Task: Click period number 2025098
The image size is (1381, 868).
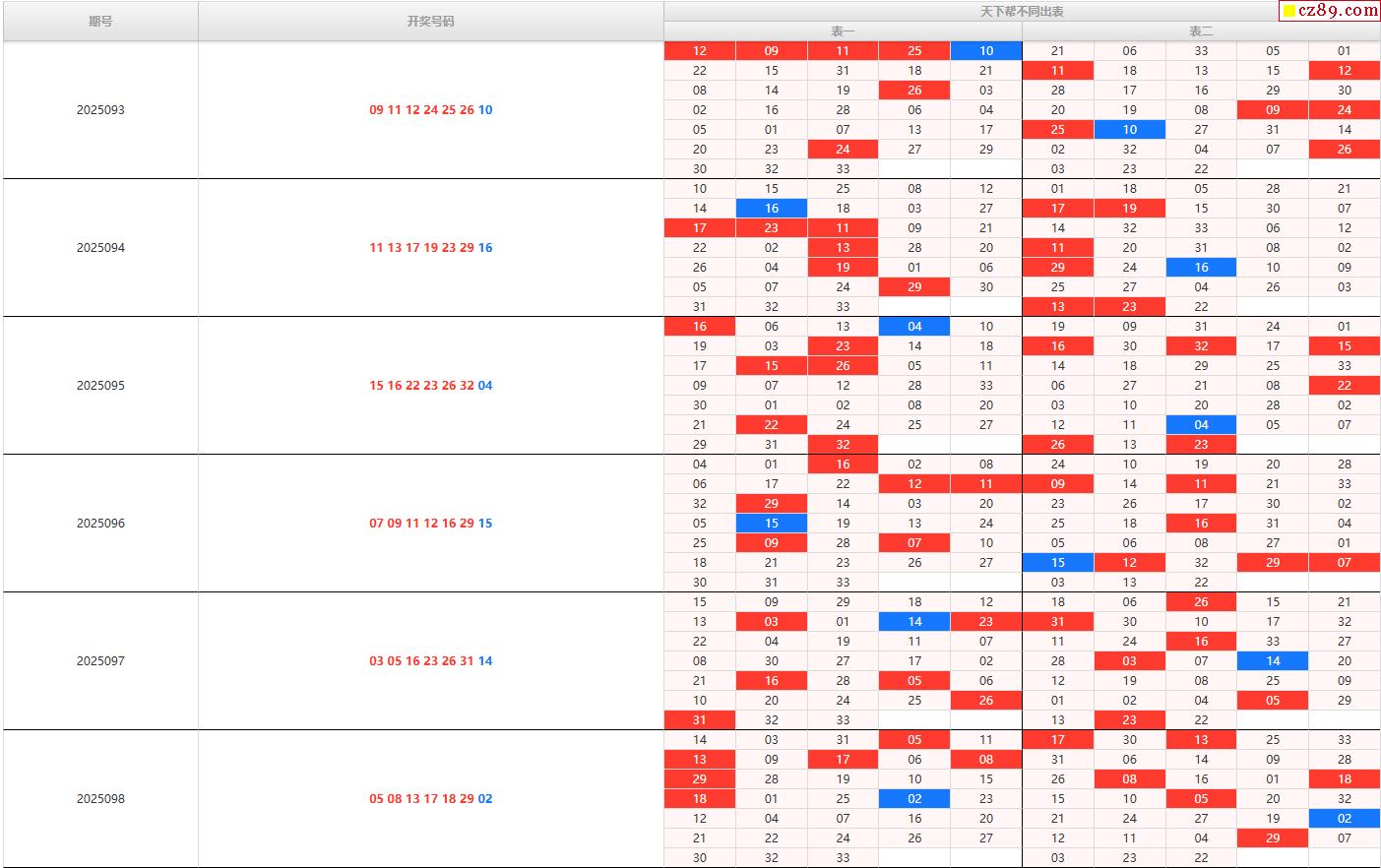Action: point(100,798)
